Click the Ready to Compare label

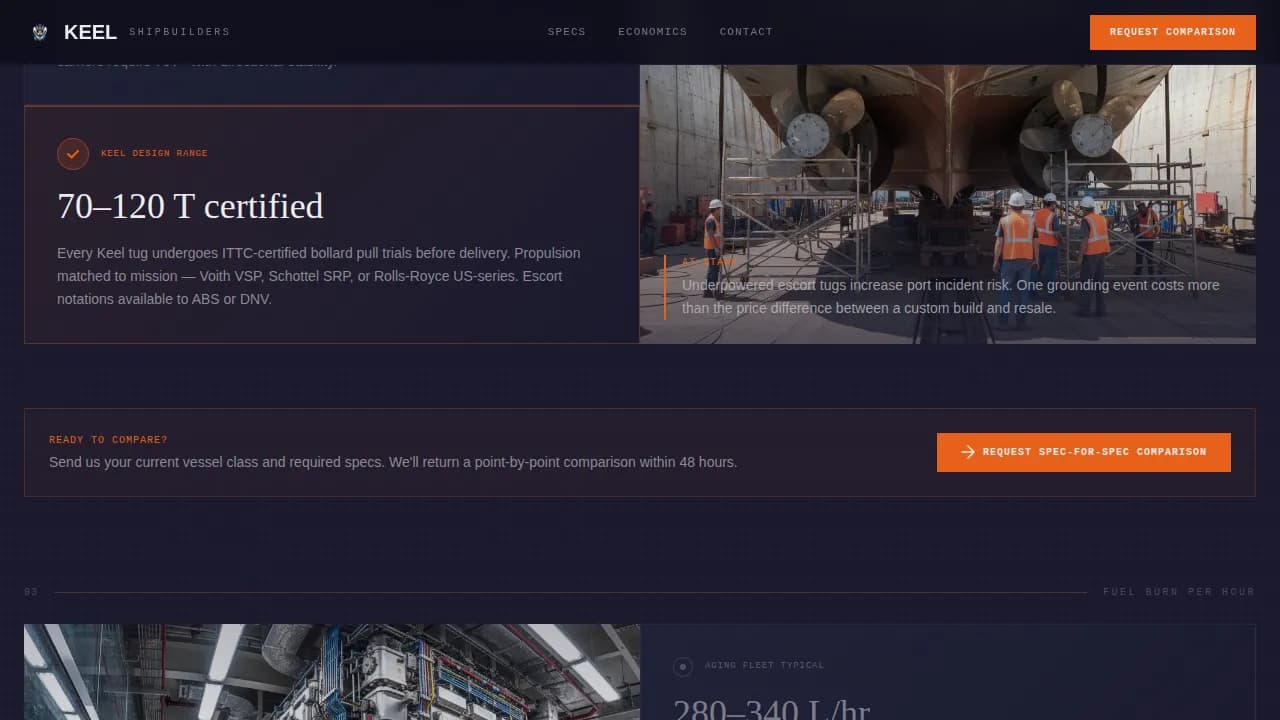point(108,440)
